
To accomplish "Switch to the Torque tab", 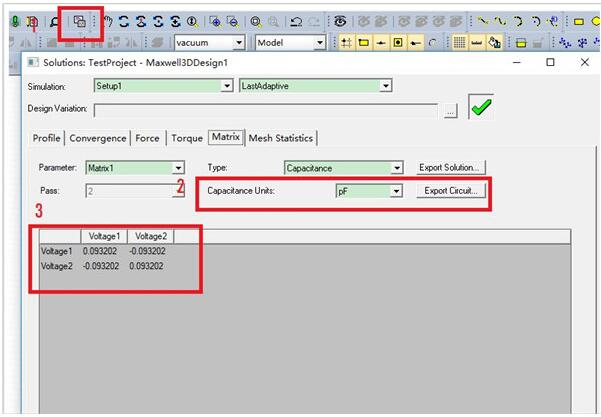I will click(187, 138).
